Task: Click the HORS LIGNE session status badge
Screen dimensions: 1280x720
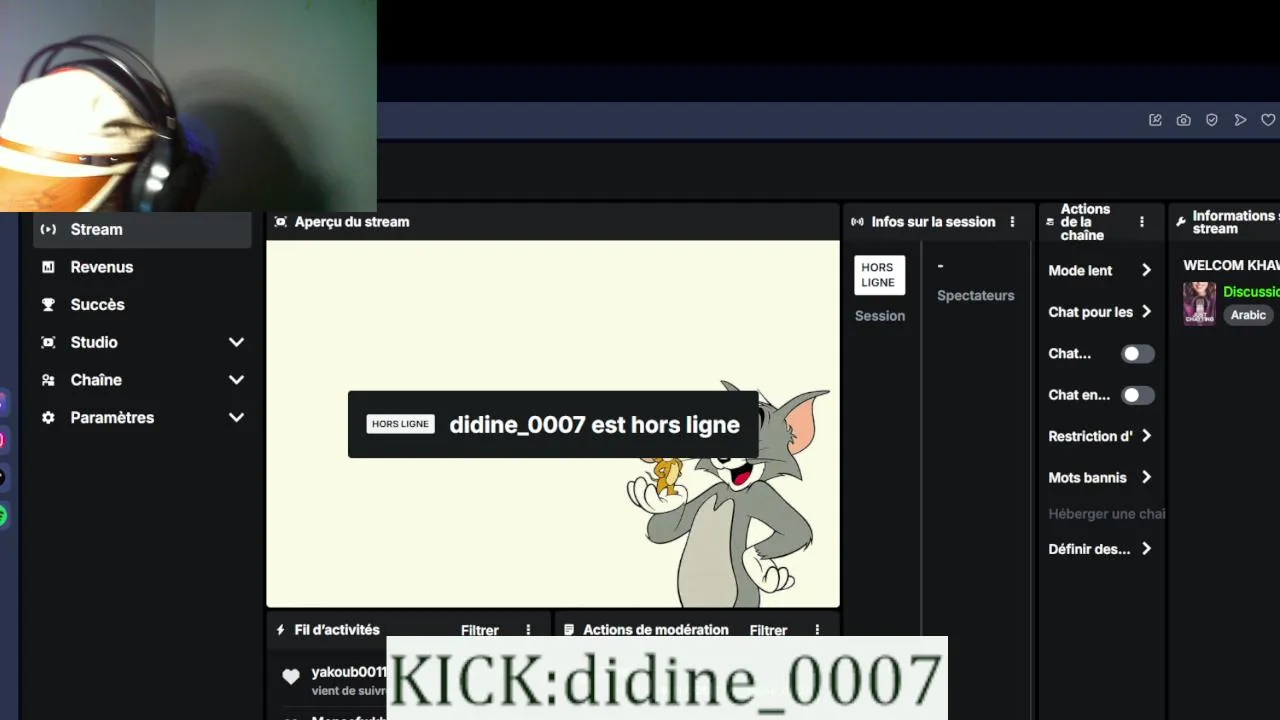Action: click(x=879, y=275)
